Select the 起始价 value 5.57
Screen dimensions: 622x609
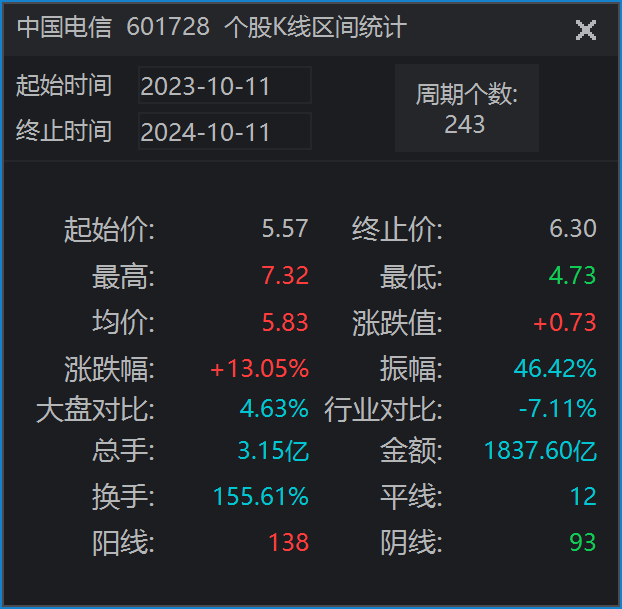pos(285,229)
